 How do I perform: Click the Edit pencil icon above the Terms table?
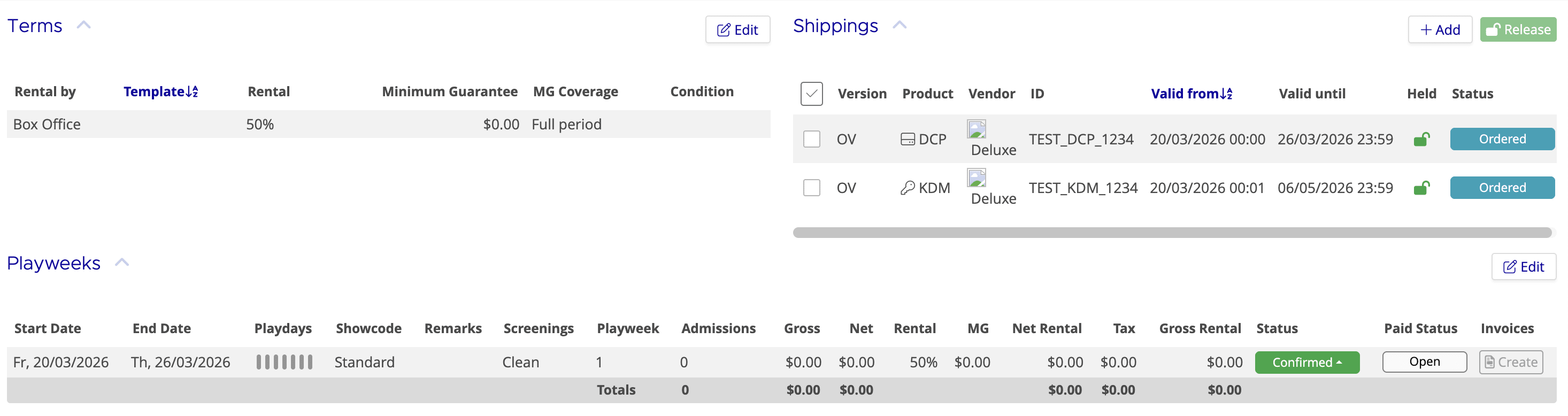(723, 29)
